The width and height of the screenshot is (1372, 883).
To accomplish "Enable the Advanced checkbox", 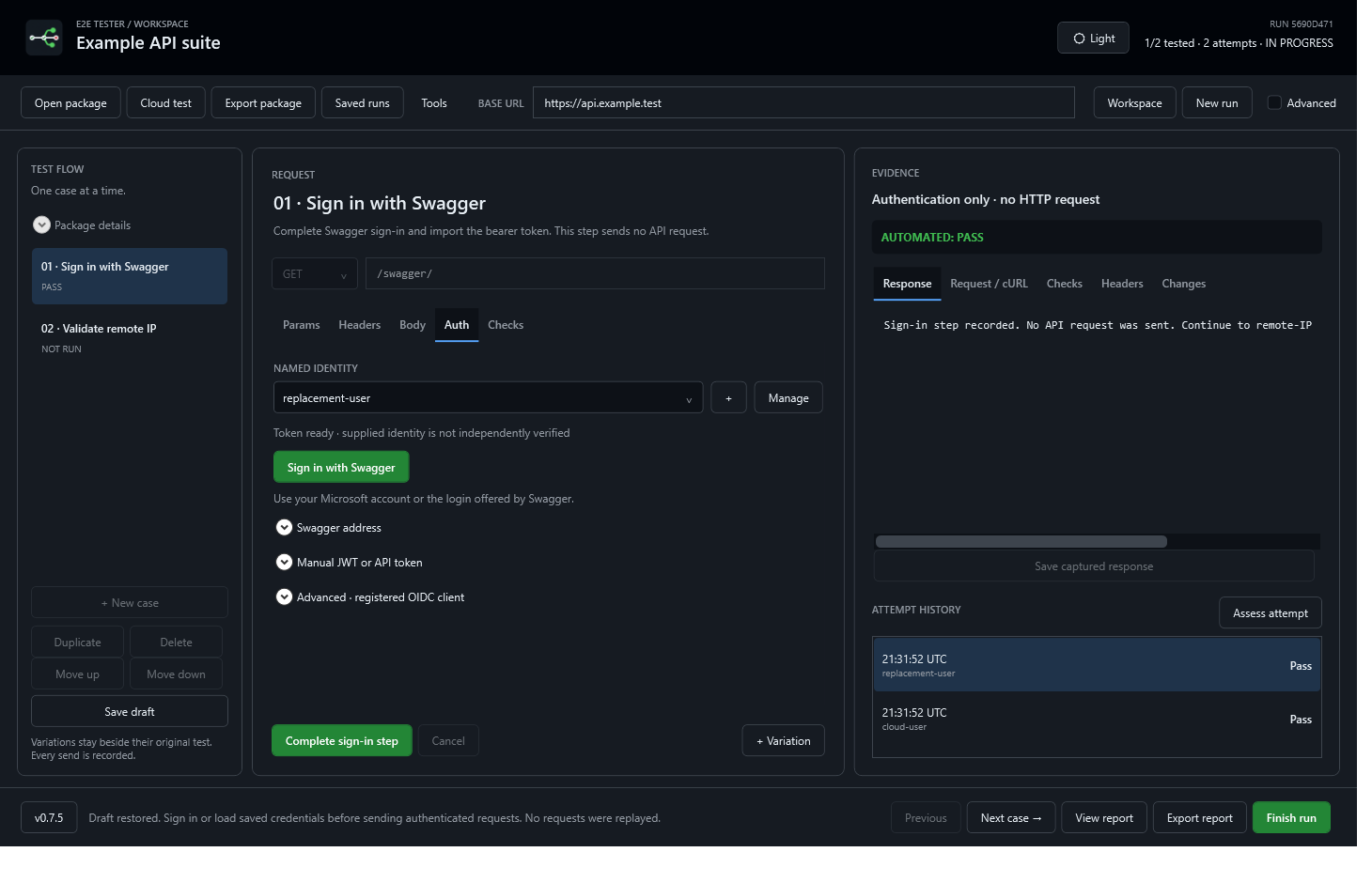I will click(x=1274, y=102).
